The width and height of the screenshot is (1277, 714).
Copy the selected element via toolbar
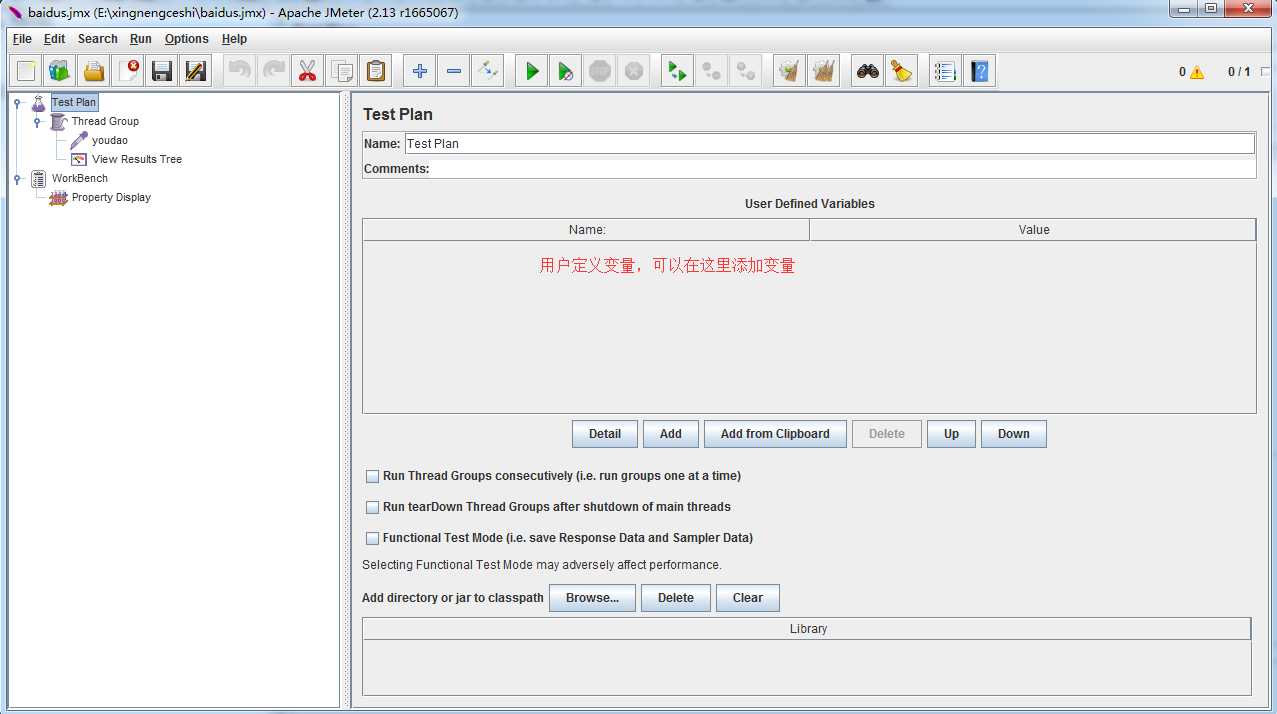(x=342, y=71)
